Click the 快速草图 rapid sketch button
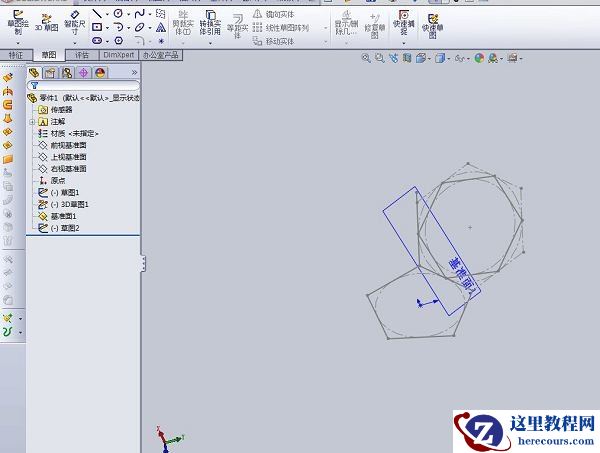Image resolution: width=600 pixels, height=453 pixels. click(x=431, y=22)
